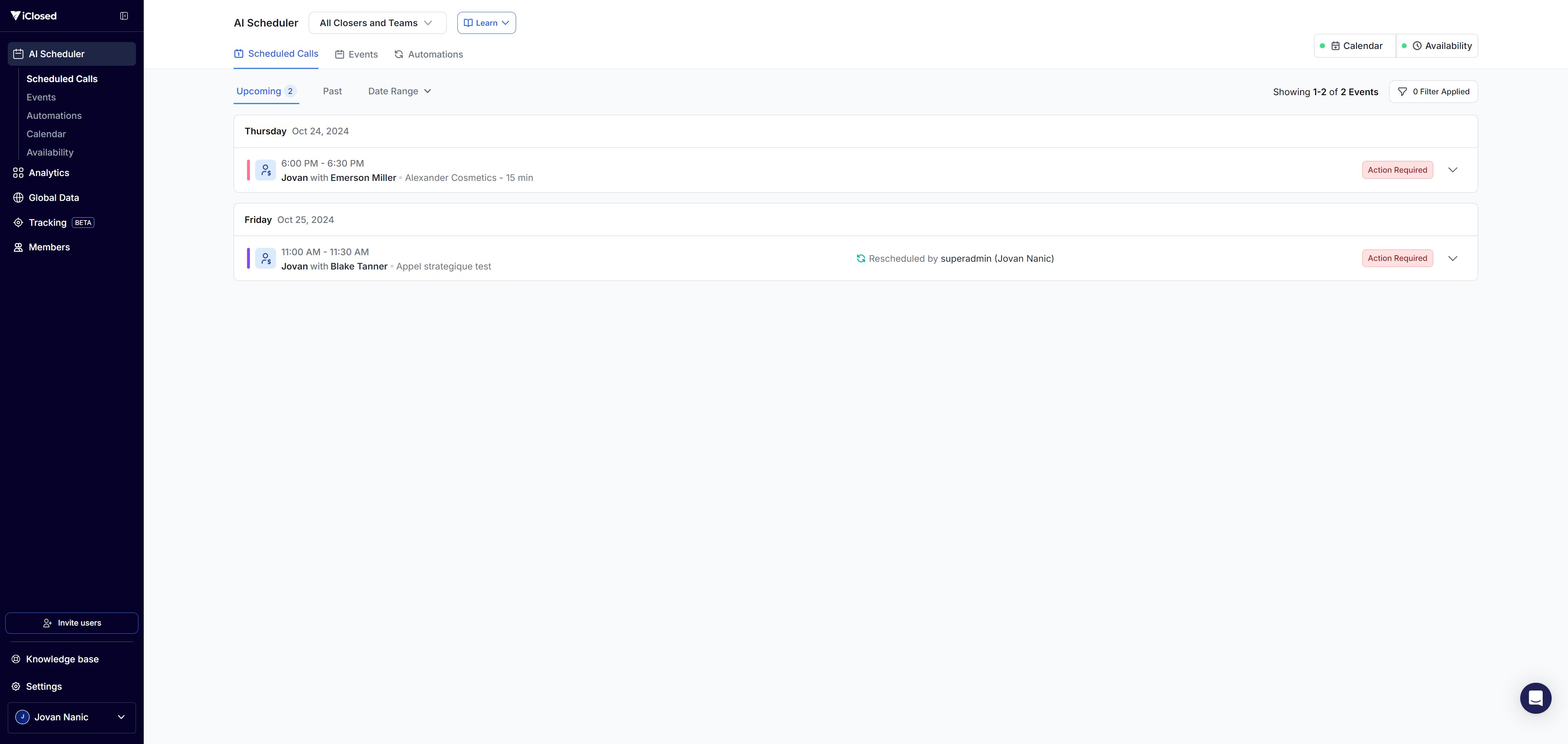Open the Jovan Nanic account menu
Image resolution: width=1568 pixels, height=744 pixels.
[x=72, y=717]
